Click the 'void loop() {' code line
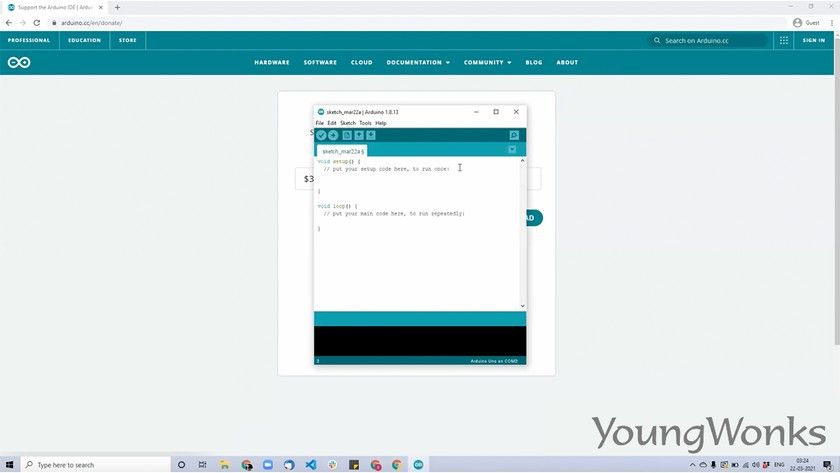This screenshot has width=840, height=473. click(x=337, y=206)
